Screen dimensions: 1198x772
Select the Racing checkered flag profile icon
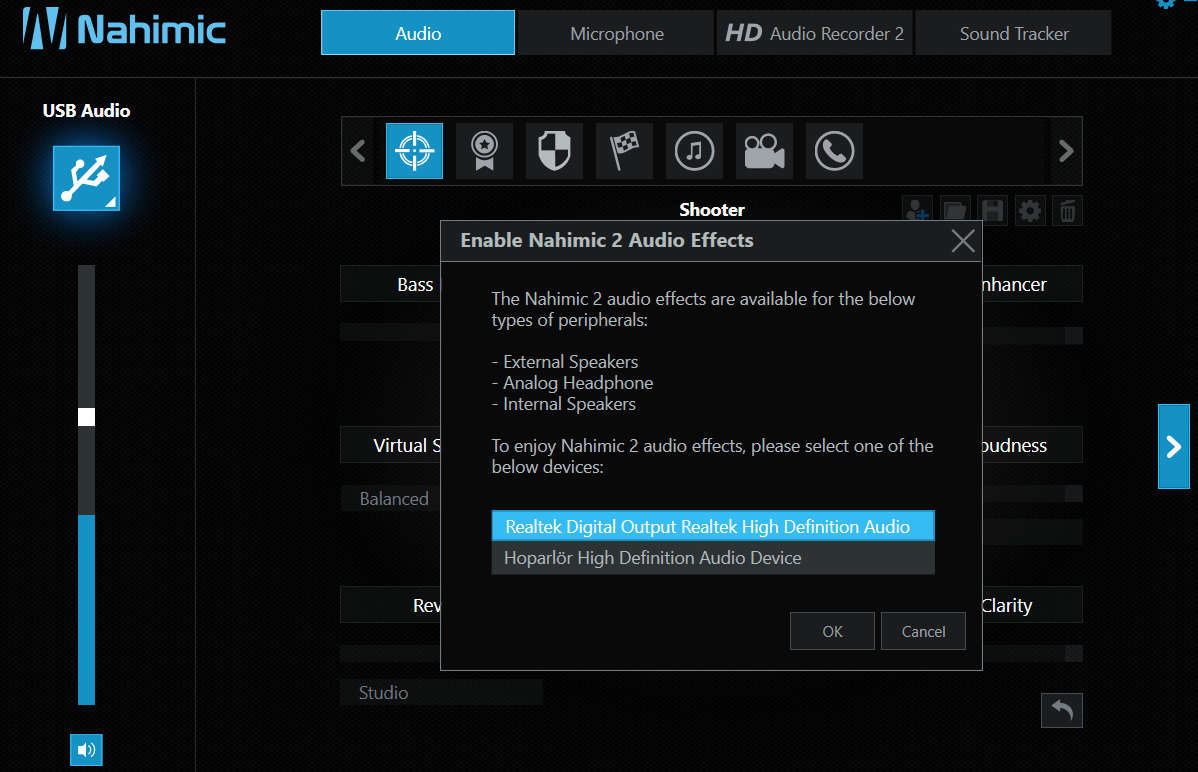click(x=624, y=151)
